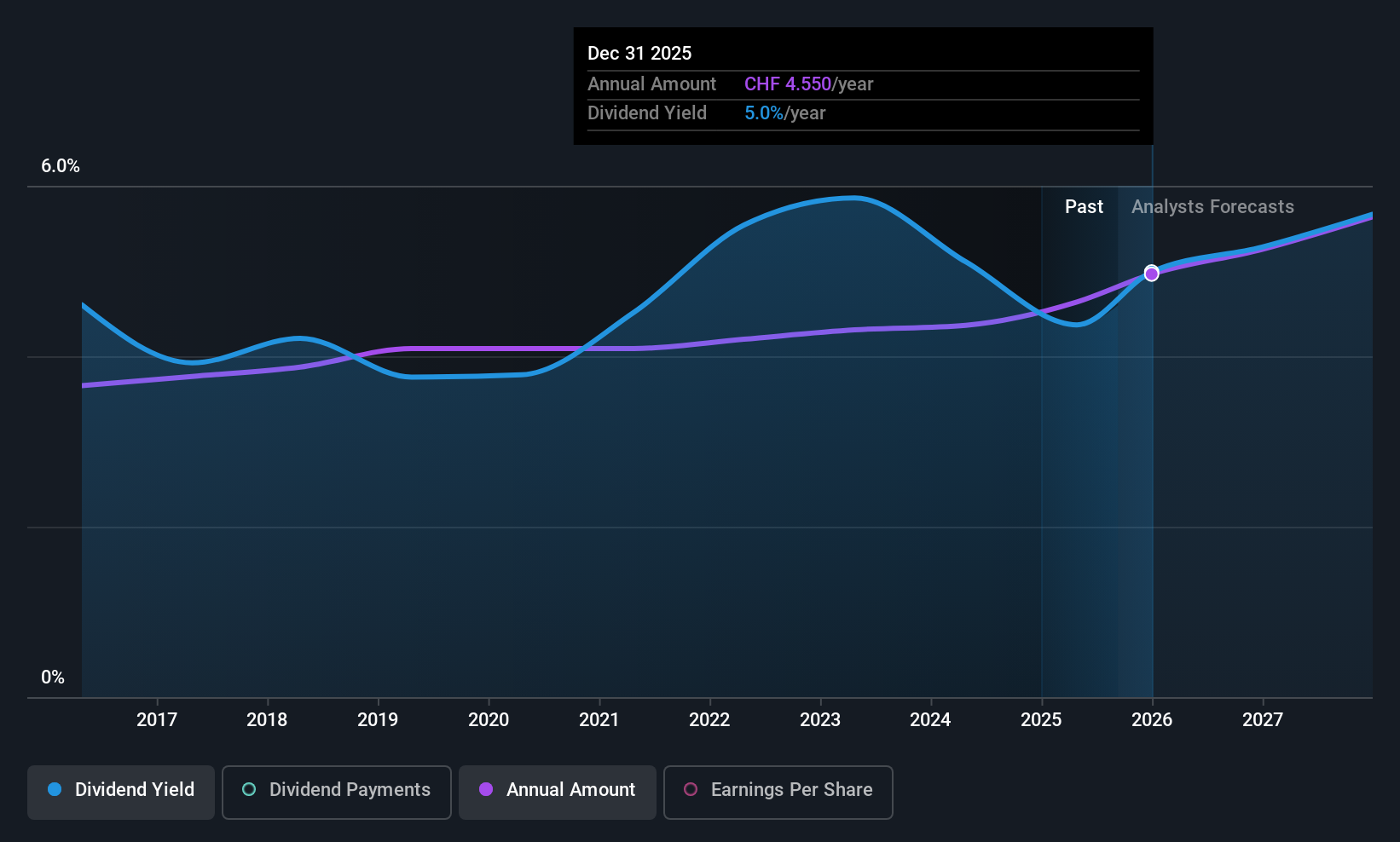Select the 2019 x-axis label
Screen dimensions: 1400x842
(378, 719)
